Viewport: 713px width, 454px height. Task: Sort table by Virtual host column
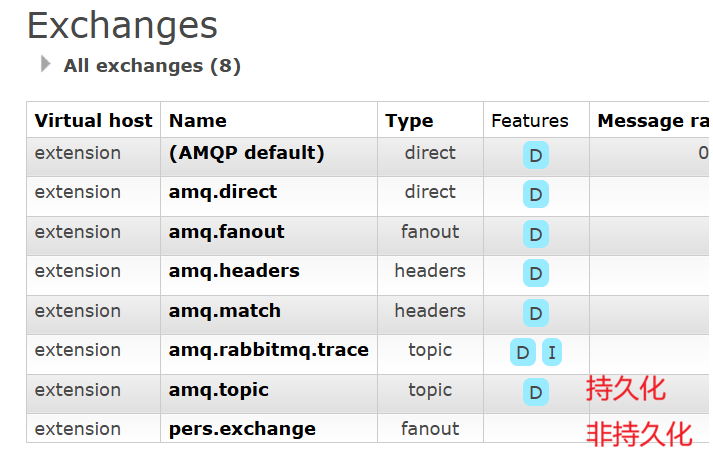pyautogui.click(x=93, y=121)
